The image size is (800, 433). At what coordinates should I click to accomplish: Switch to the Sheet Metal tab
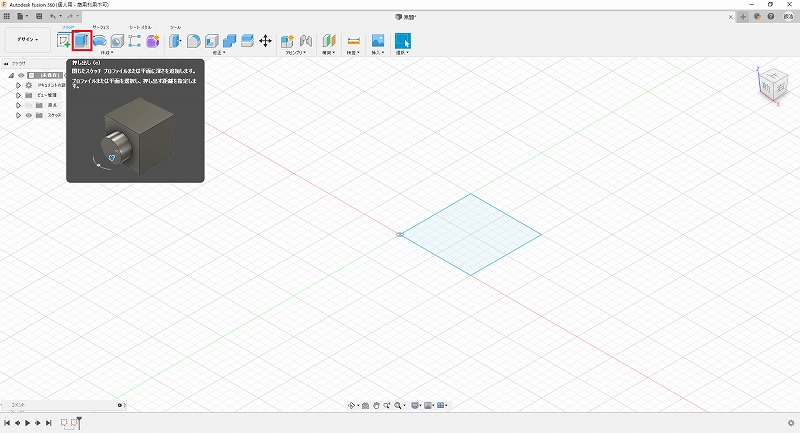click(140, 28)
